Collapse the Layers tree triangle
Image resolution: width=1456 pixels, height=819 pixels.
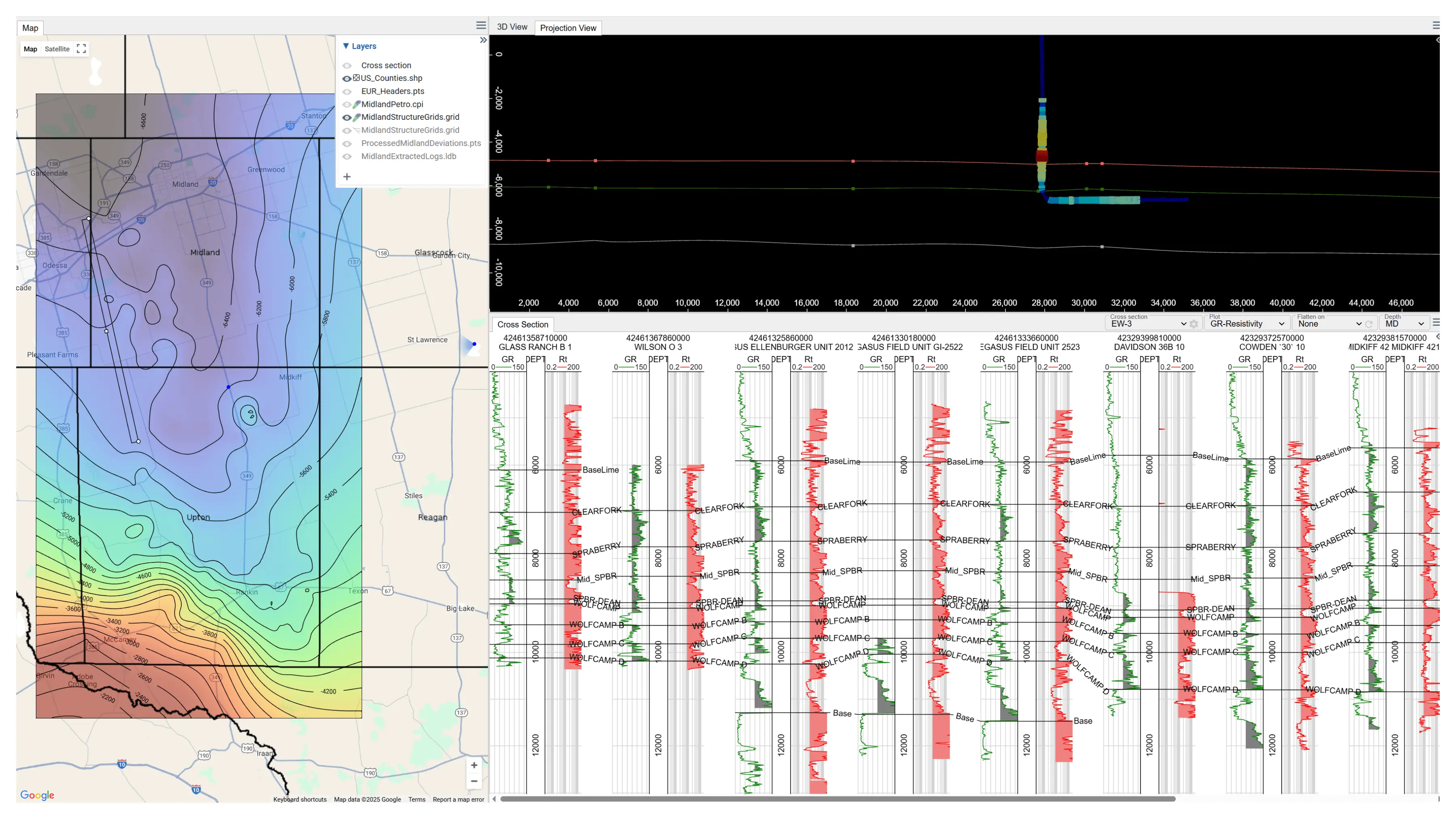346,46
